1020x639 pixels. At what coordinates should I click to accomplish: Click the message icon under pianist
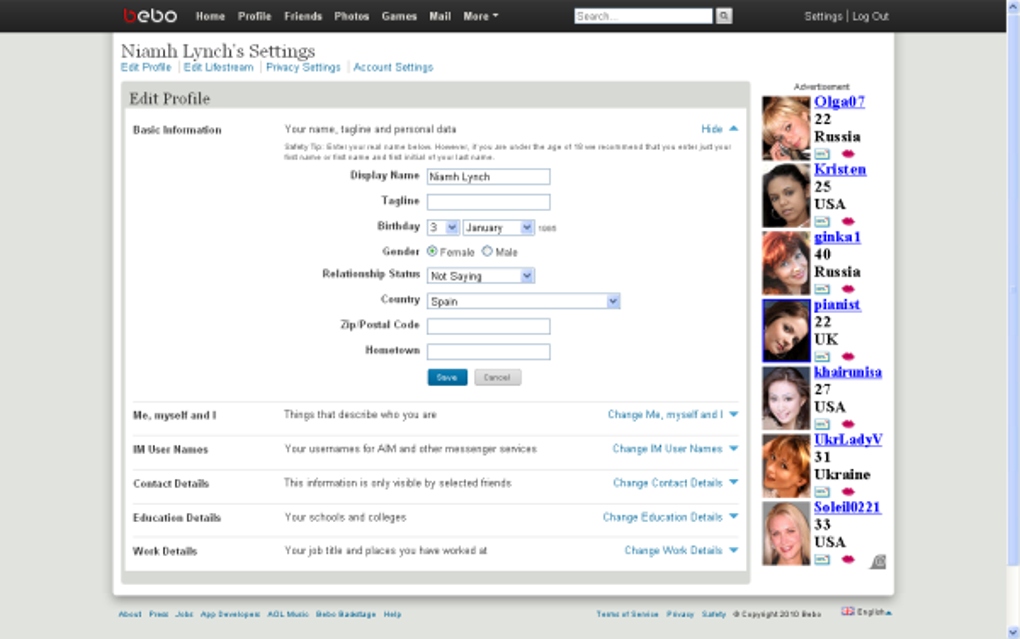coord(822,357)
